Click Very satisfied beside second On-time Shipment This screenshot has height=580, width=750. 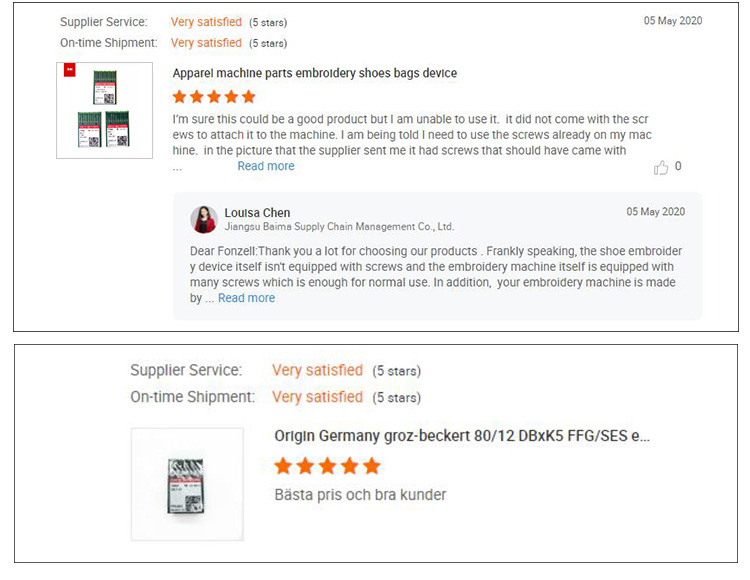318,397
